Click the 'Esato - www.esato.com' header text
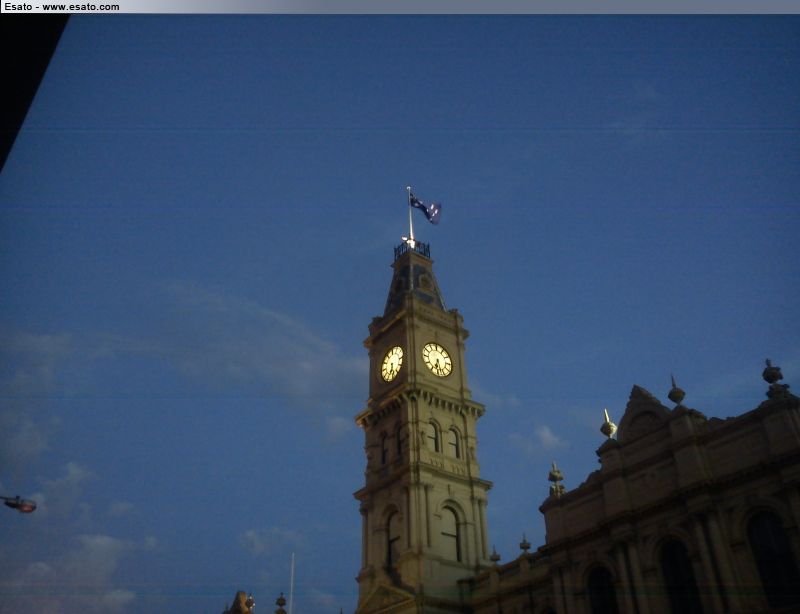The width and height of the screenshot is (800, 614). [62, 7]
